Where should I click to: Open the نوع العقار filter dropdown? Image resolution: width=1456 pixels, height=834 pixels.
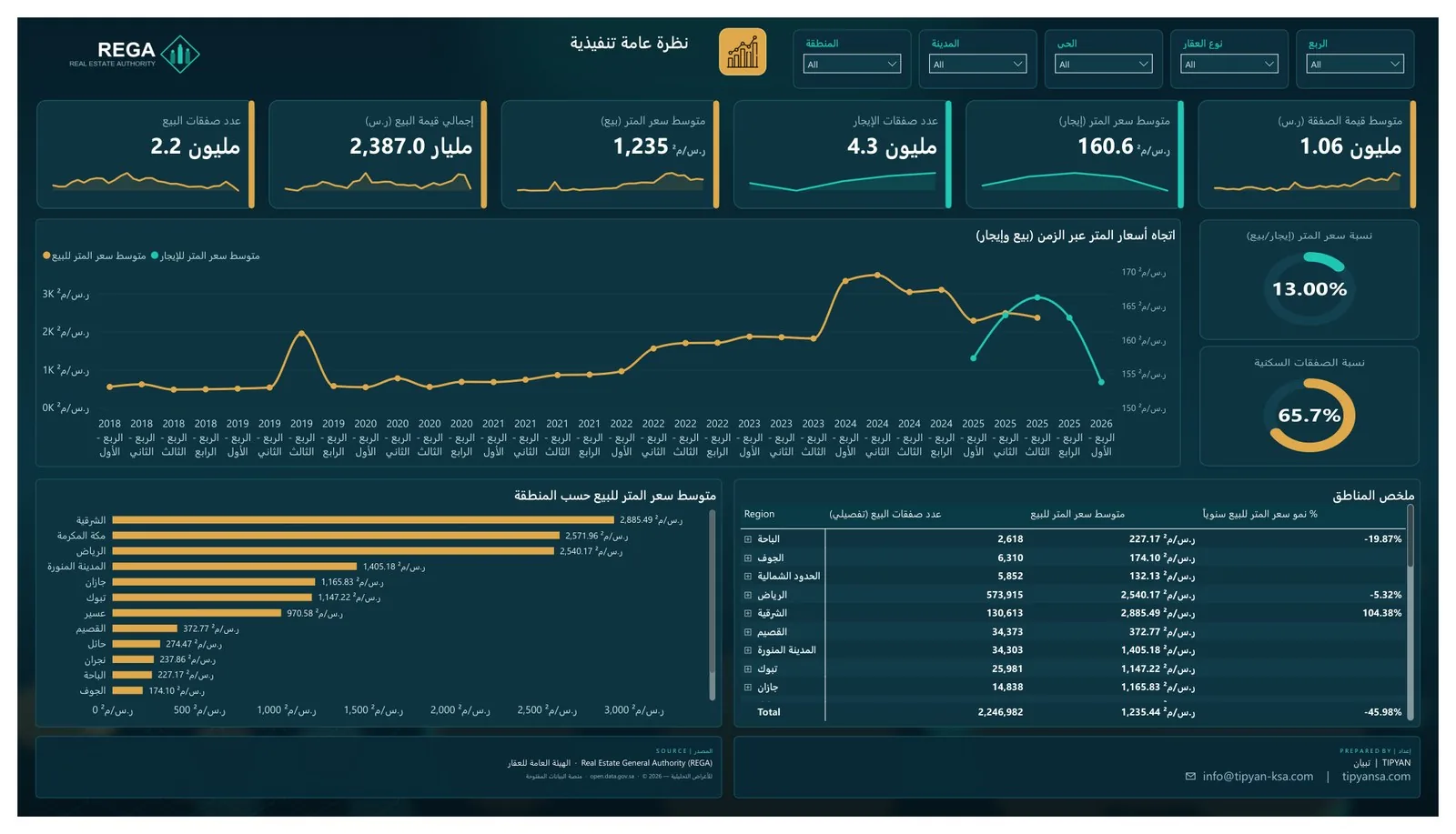(x=1228, y=64)
